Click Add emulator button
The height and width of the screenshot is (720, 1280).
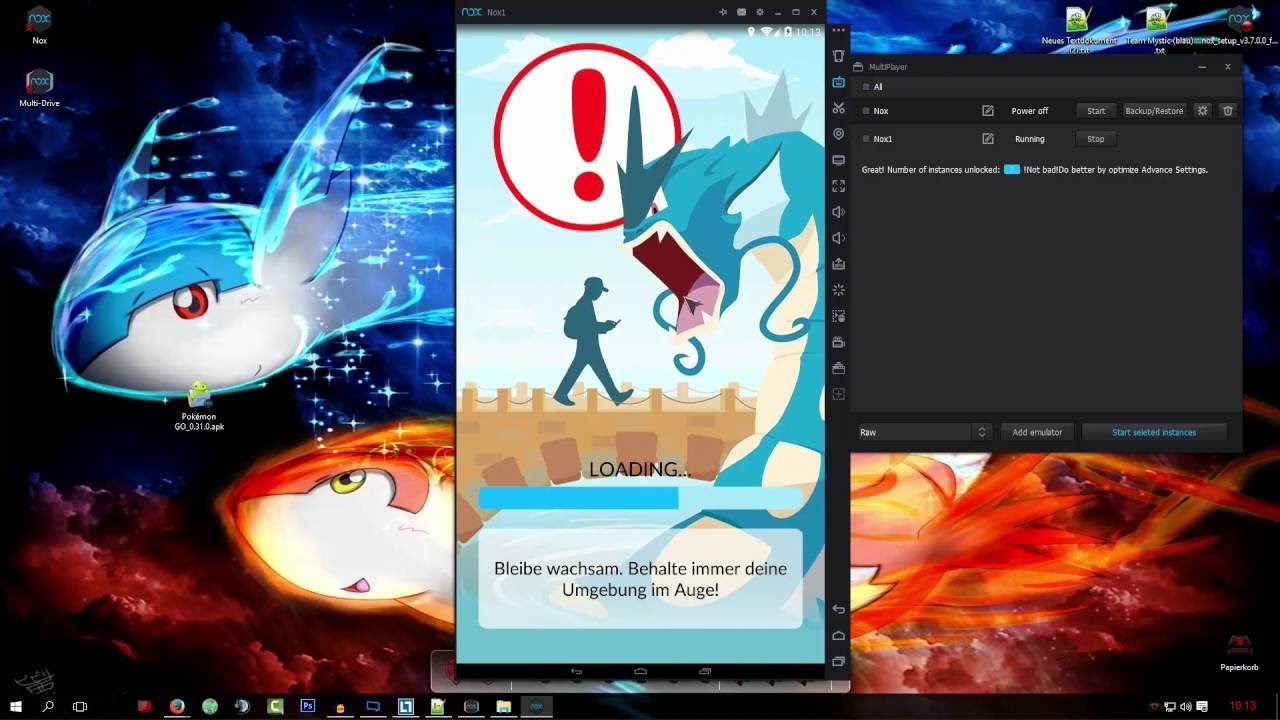(1037, 432)
